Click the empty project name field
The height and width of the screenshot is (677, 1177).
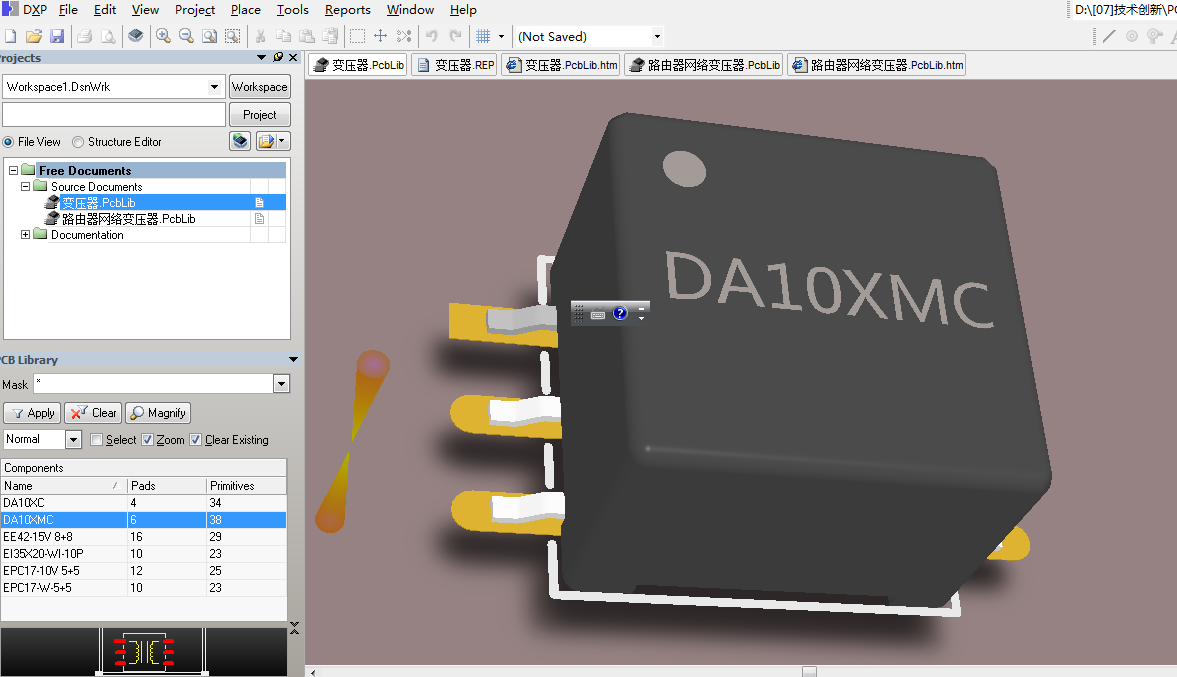tap(114, 115)
